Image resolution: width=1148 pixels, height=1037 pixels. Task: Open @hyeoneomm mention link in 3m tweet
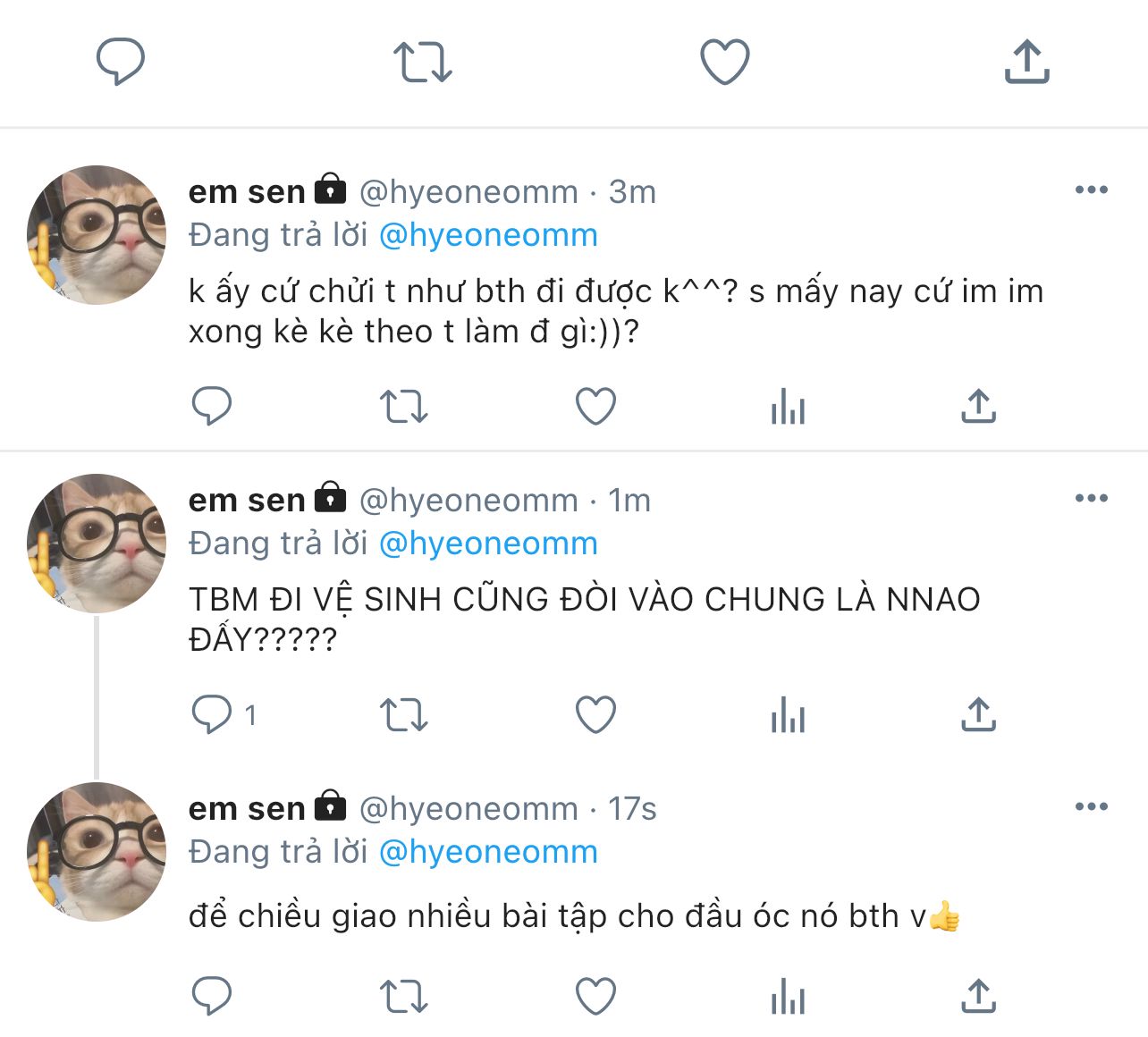click(488, 235)
